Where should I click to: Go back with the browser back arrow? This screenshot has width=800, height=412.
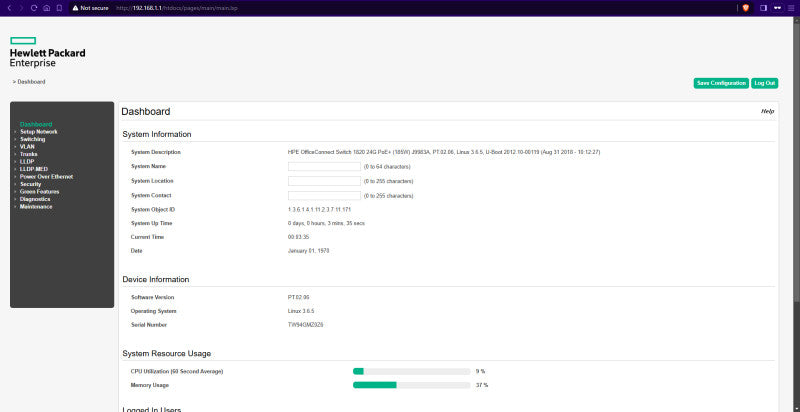[x=9, y=8]
